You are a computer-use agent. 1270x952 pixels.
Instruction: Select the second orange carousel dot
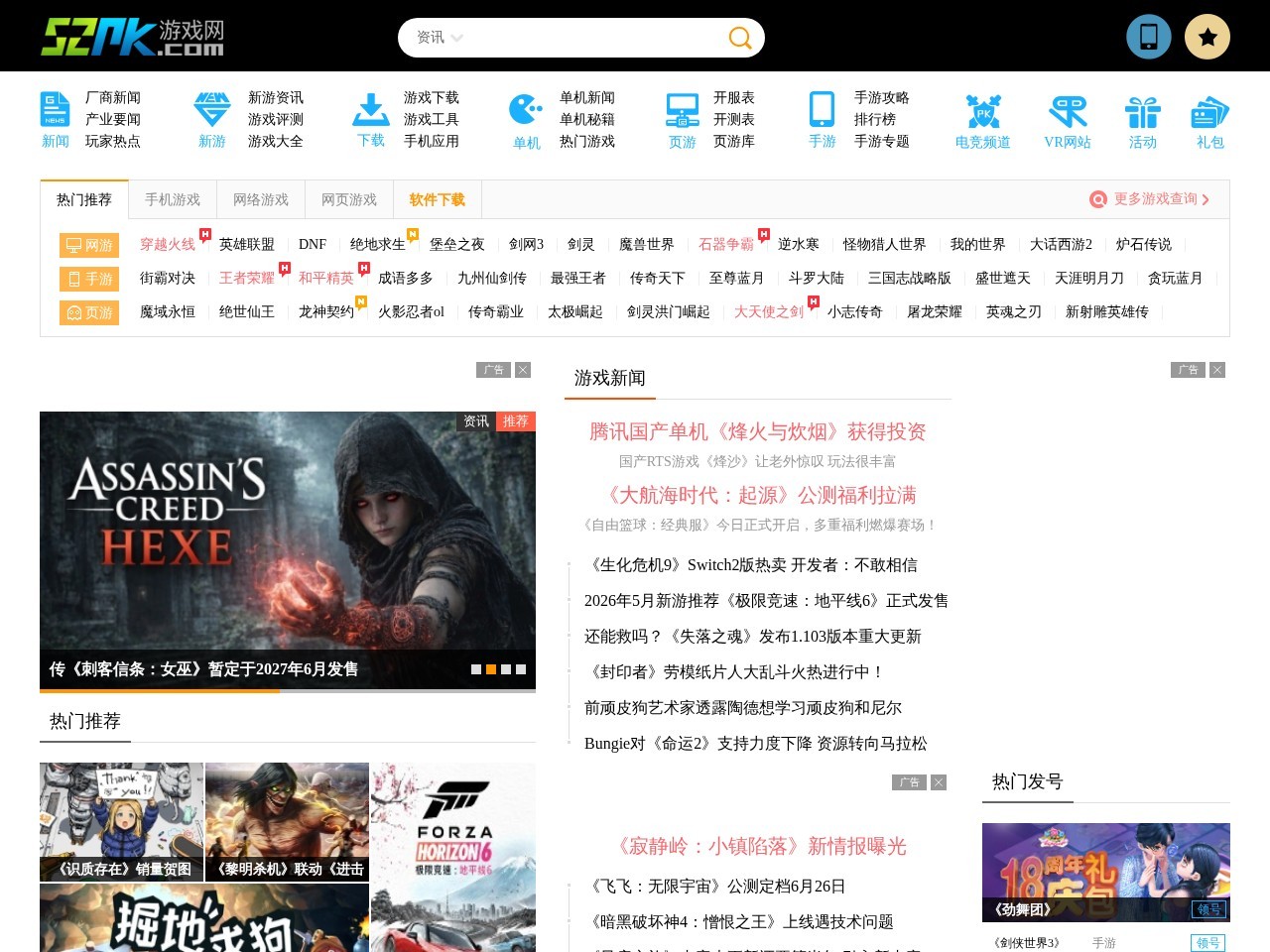click(x=491, y=669)
